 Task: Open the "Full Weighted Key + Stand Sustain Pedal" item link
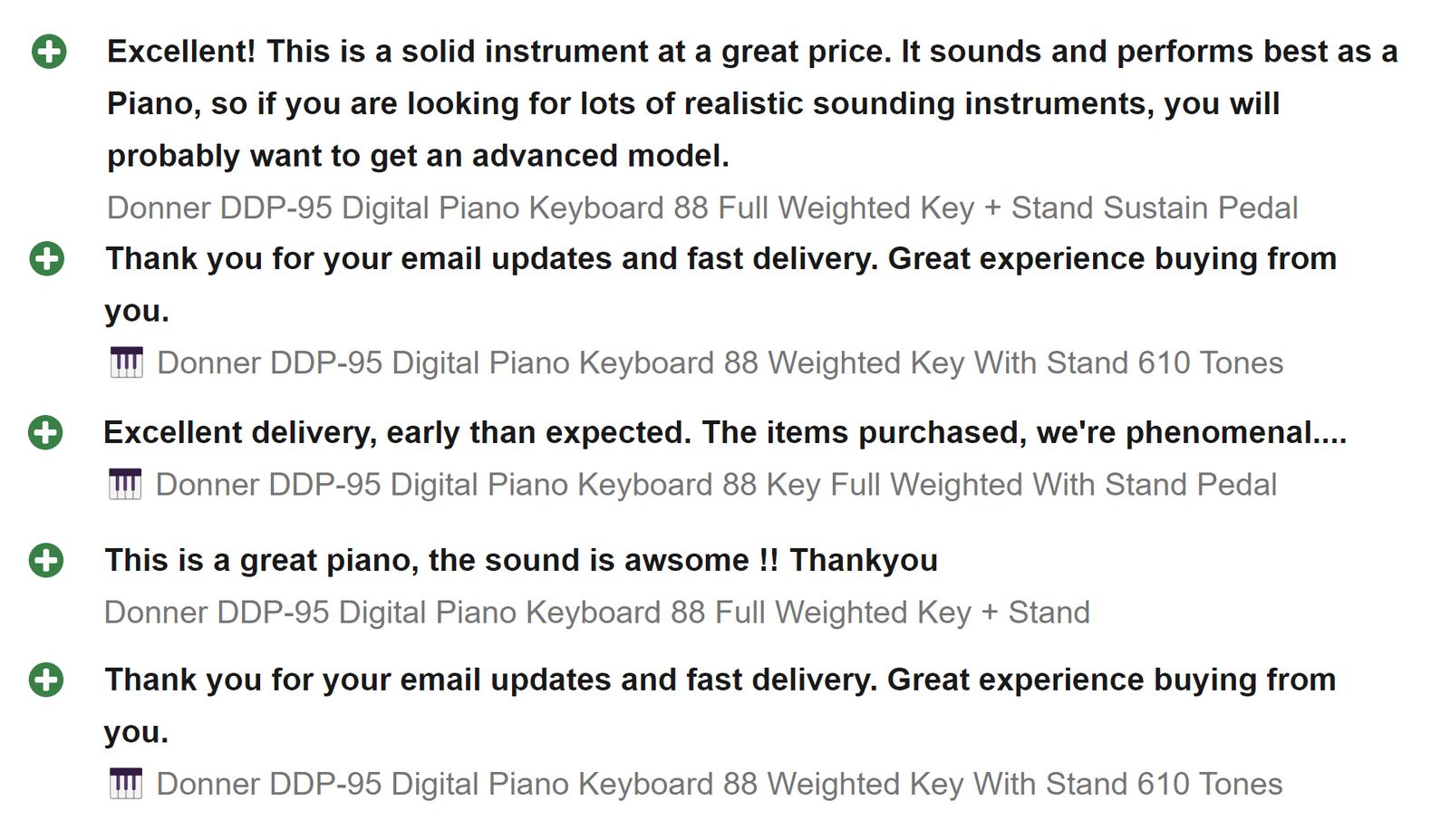[x=702, y=208]
